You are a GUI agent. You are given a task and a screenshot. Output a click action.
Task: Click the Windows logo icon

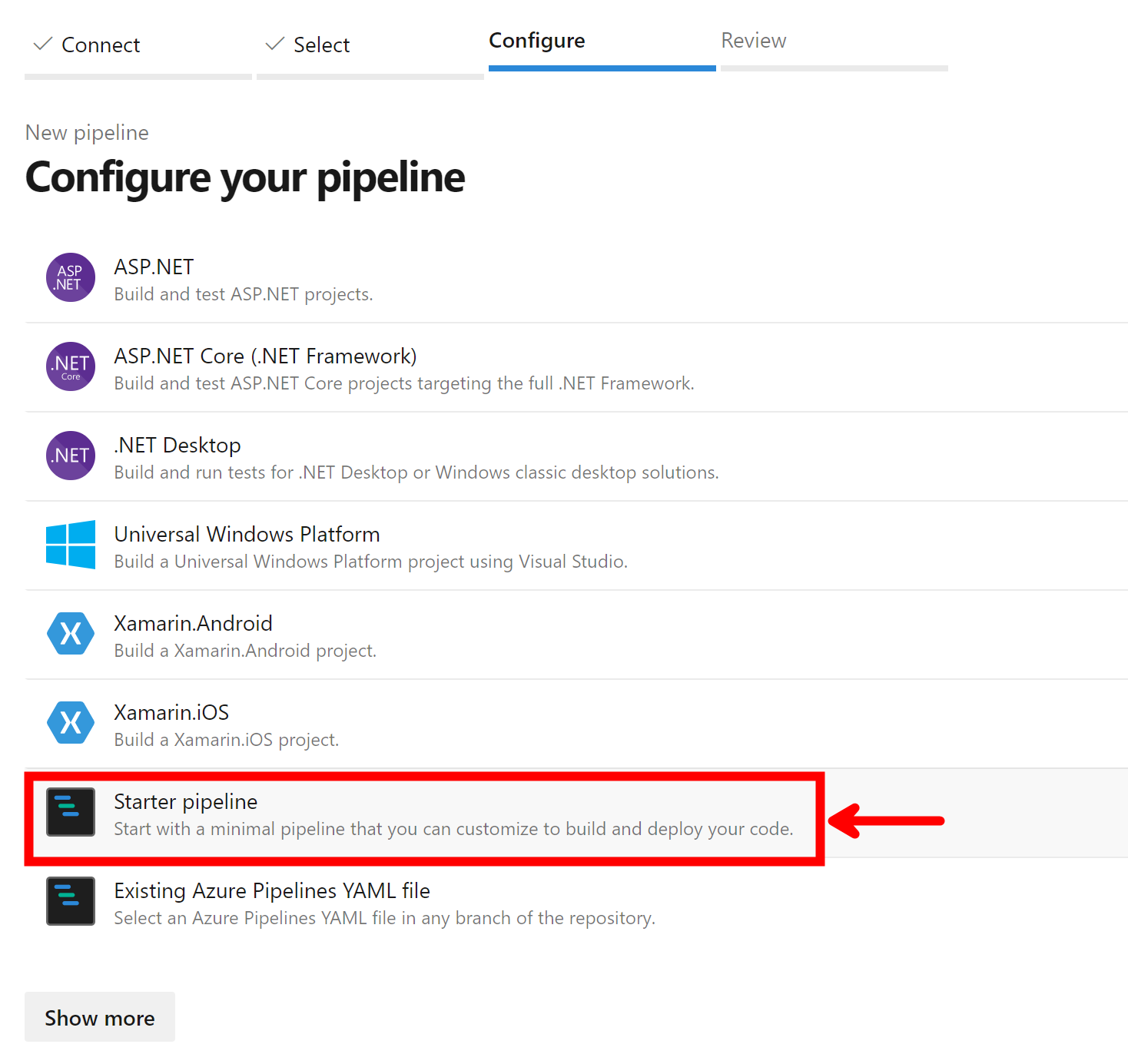[71, 545]
